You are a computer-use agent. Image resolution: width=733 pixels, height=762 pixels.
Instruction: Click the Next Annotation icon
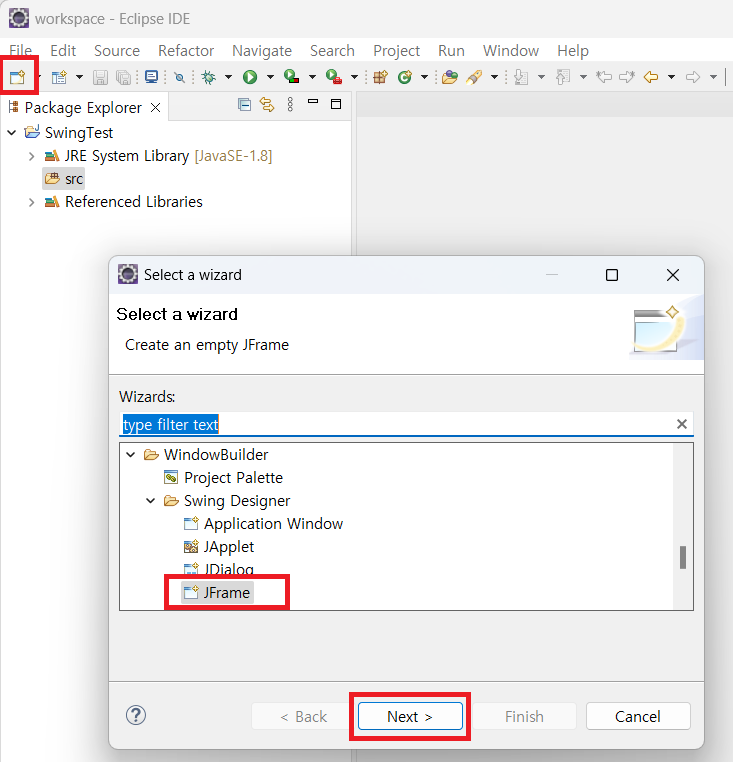(521, 77)
